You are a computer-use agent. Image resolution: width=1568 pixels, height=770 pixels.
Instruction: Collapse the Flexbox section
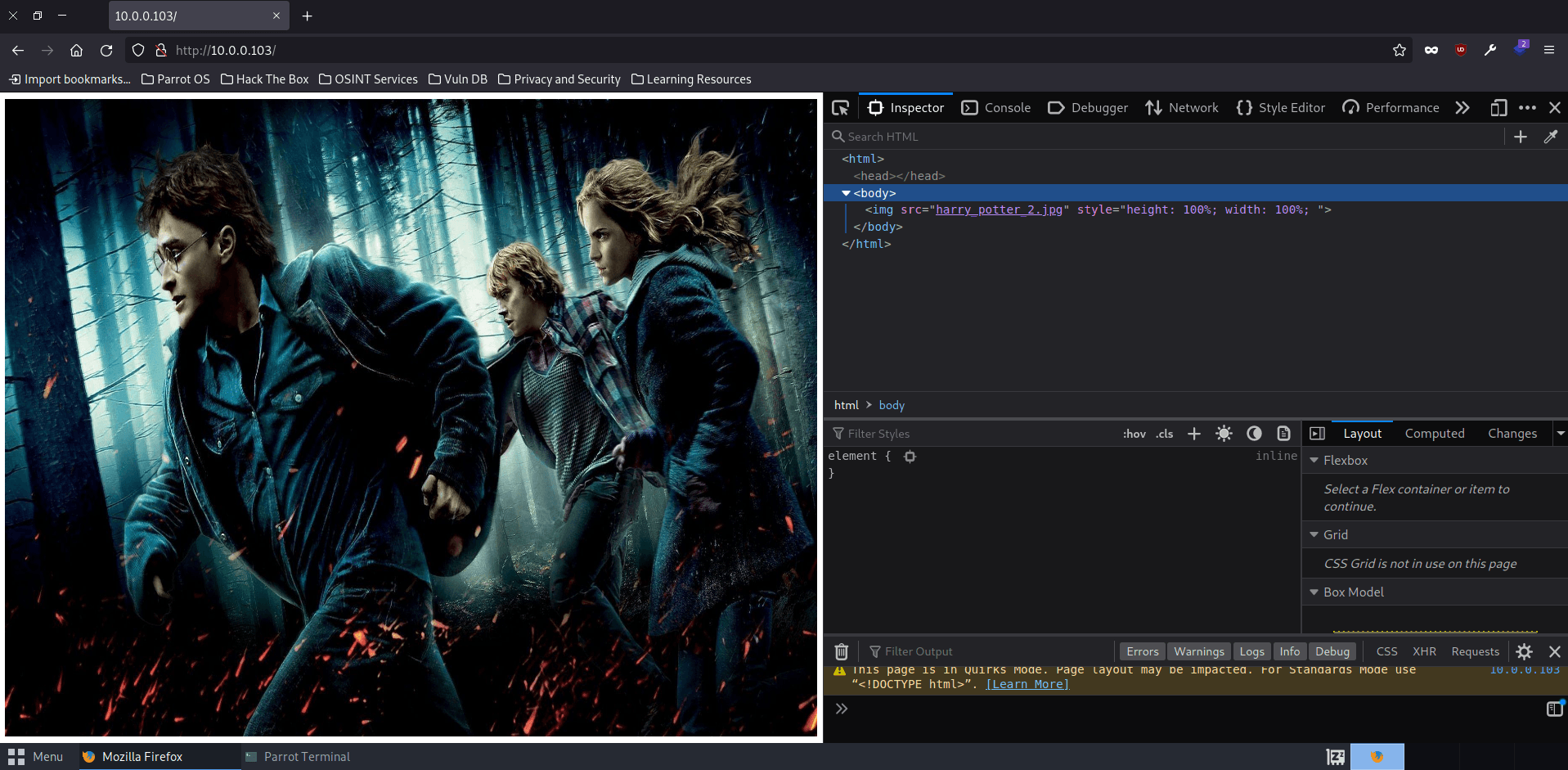(x=1314, y=460)
